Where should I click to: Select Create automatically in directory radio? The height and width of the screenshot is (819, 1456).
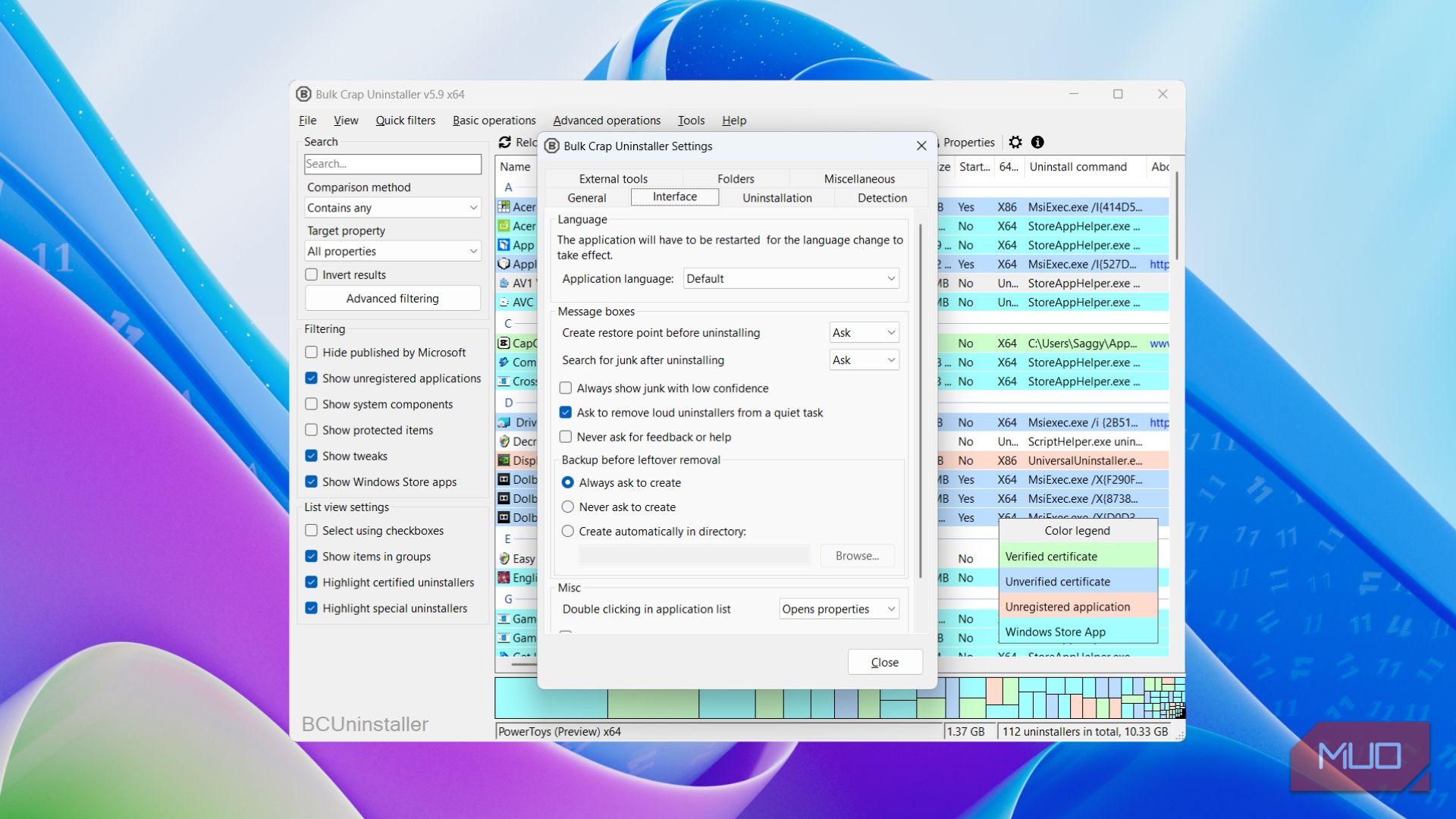pos(568,531)
